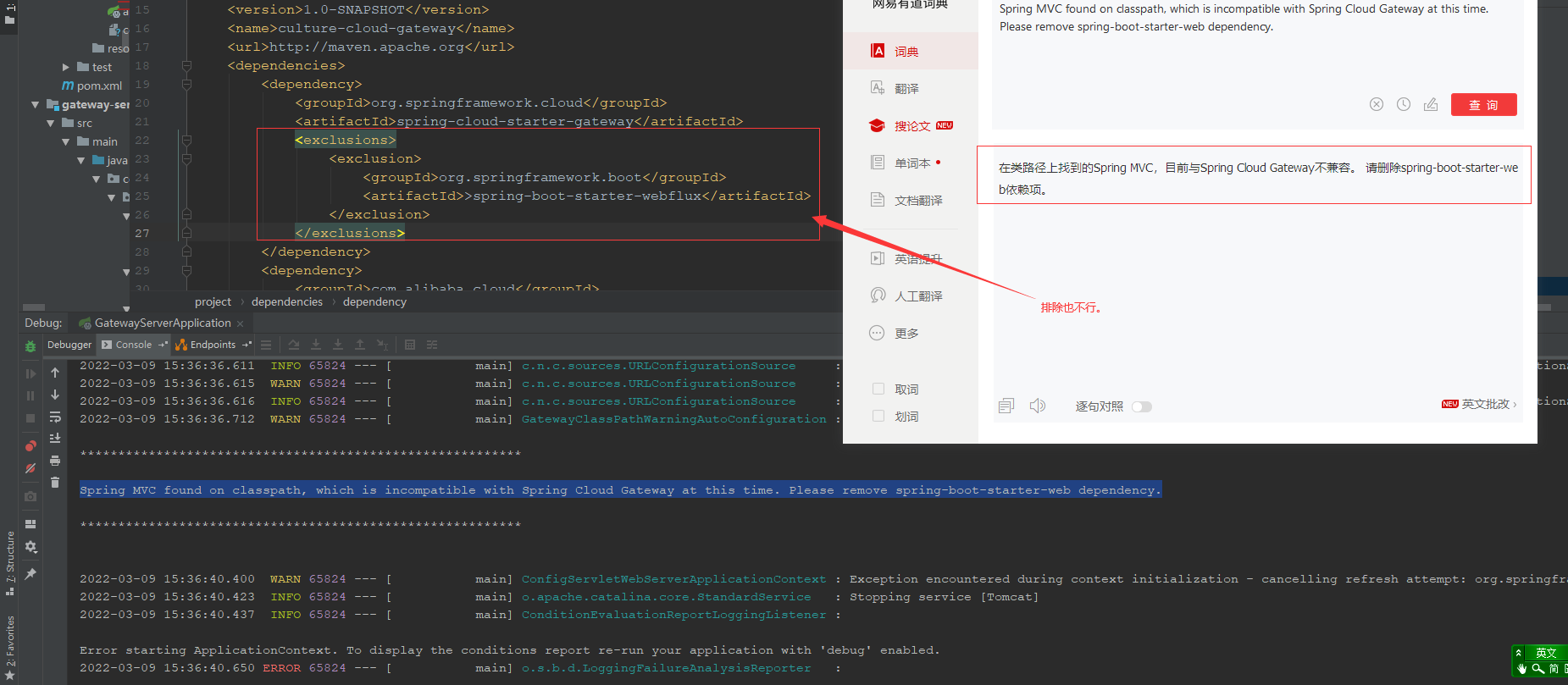Open 搜论文 paper search in Youdao sidebar

[x=911, y=126]
